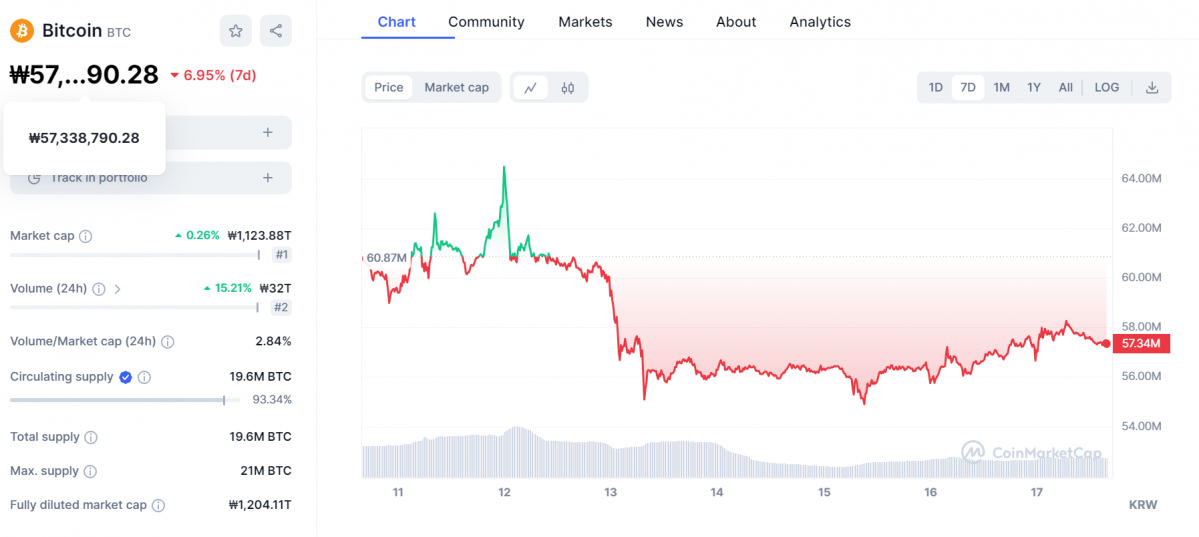
Task: Click plus icon on watchlist row
Action: tap(268, 132)
